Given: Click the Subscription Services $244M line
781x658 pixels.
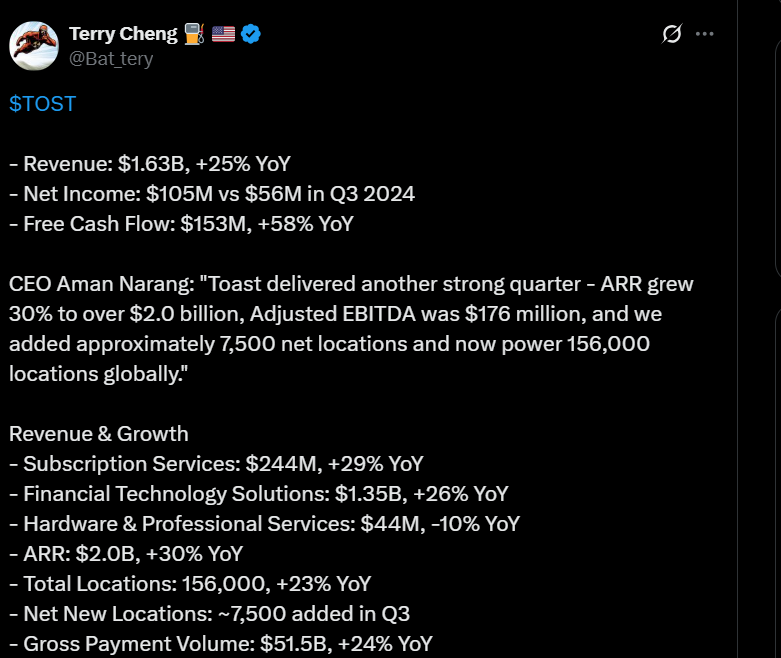Looking at the screenshot, I should pos(216,464).
